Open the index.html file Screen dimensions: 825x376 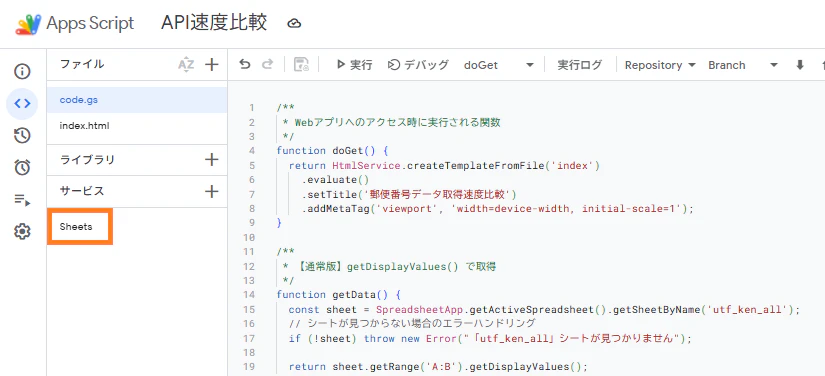point(137,126)
